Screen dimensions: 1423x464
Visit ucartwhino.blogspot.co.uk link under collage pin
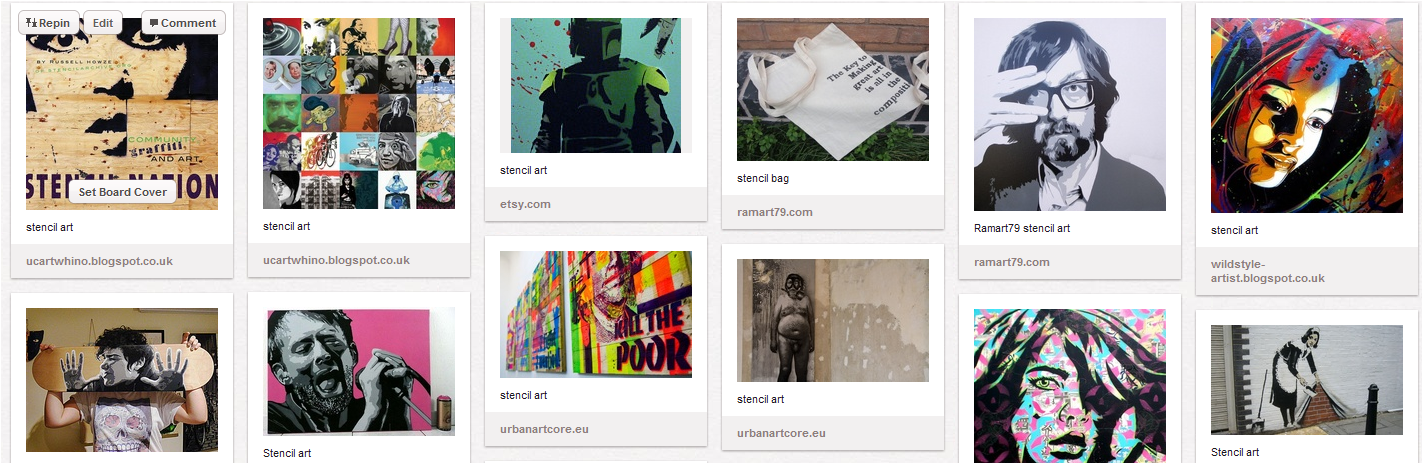336,260
